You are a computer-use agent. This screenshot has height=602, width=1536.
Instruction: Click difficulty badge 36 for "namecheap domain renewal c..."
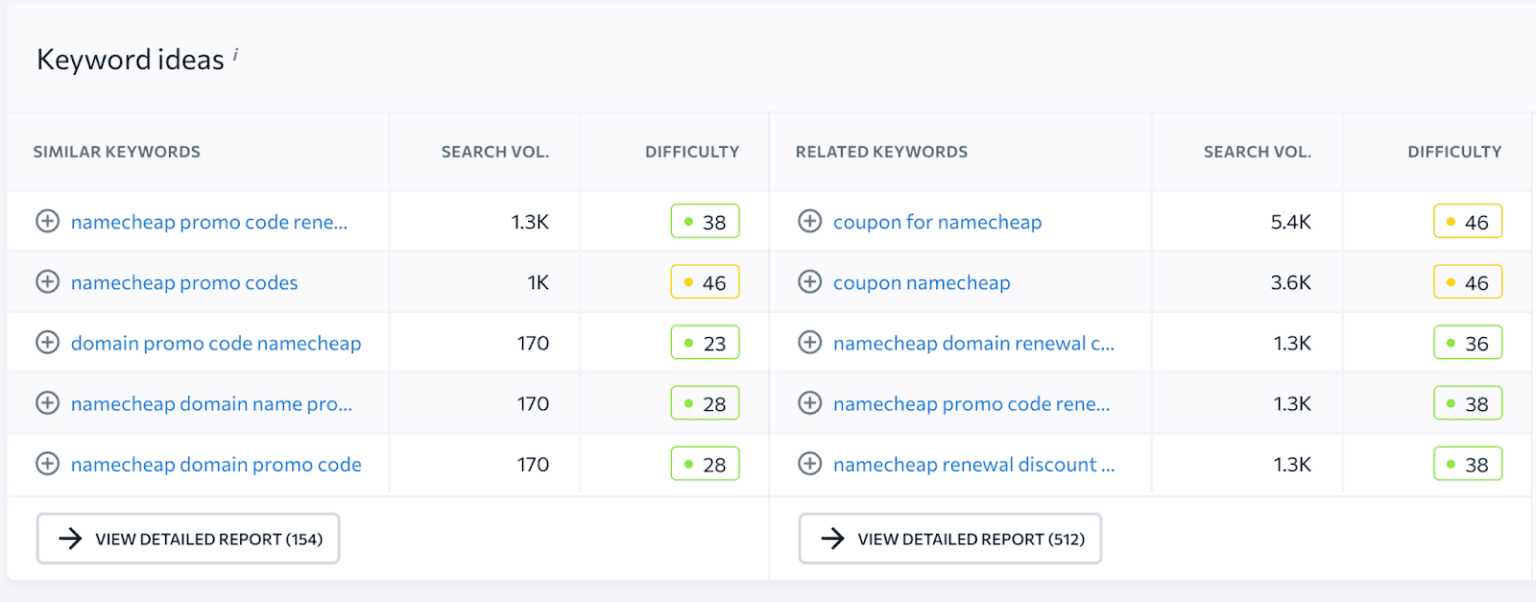1468,343
